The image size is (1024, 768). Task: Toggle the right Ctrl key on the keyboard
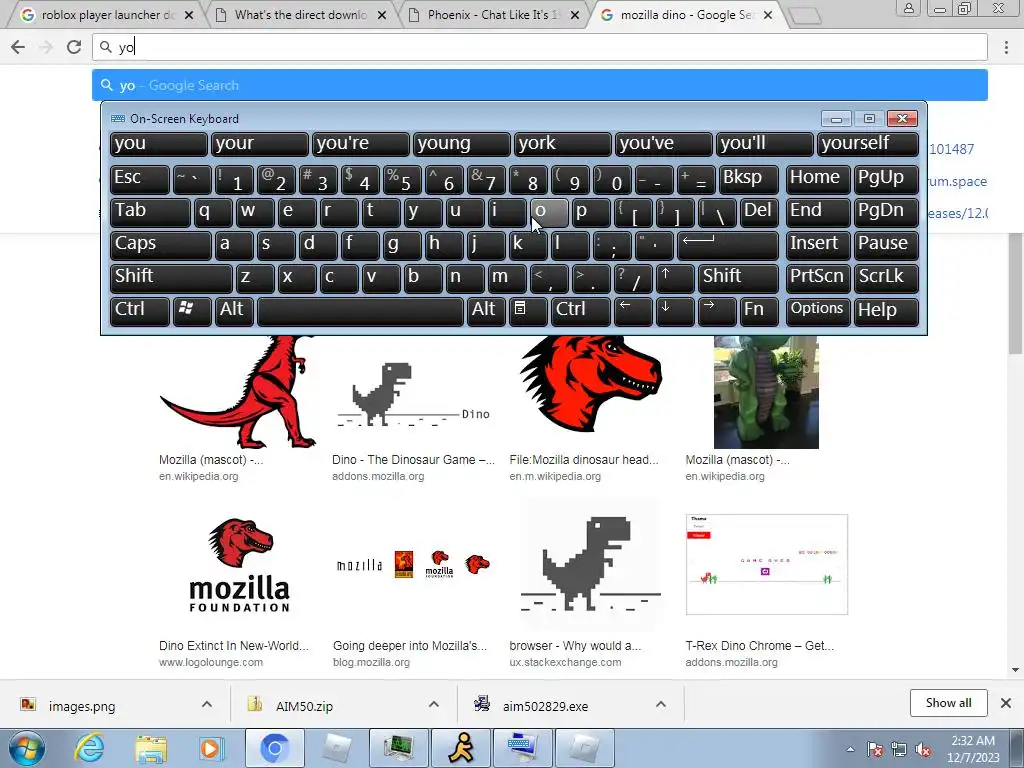(x=581, y=311)
